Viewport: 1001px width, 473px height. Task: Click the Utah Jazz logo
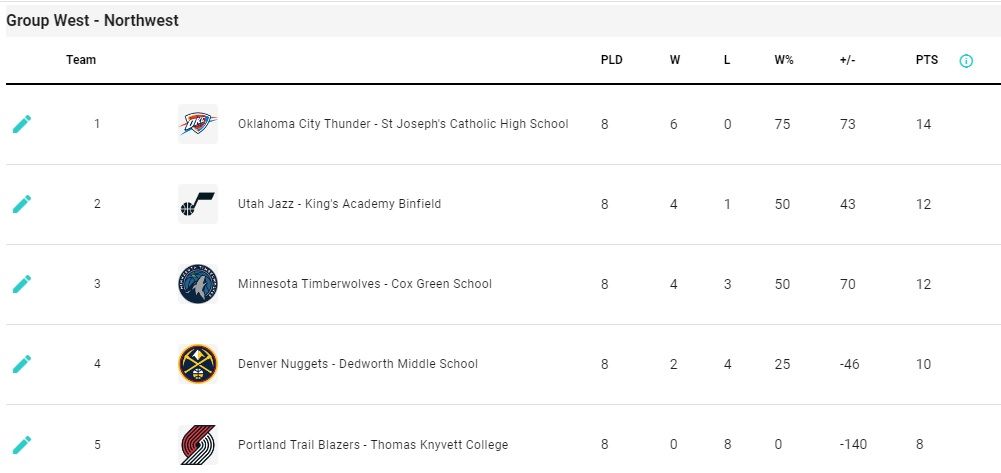coord(198,204)
